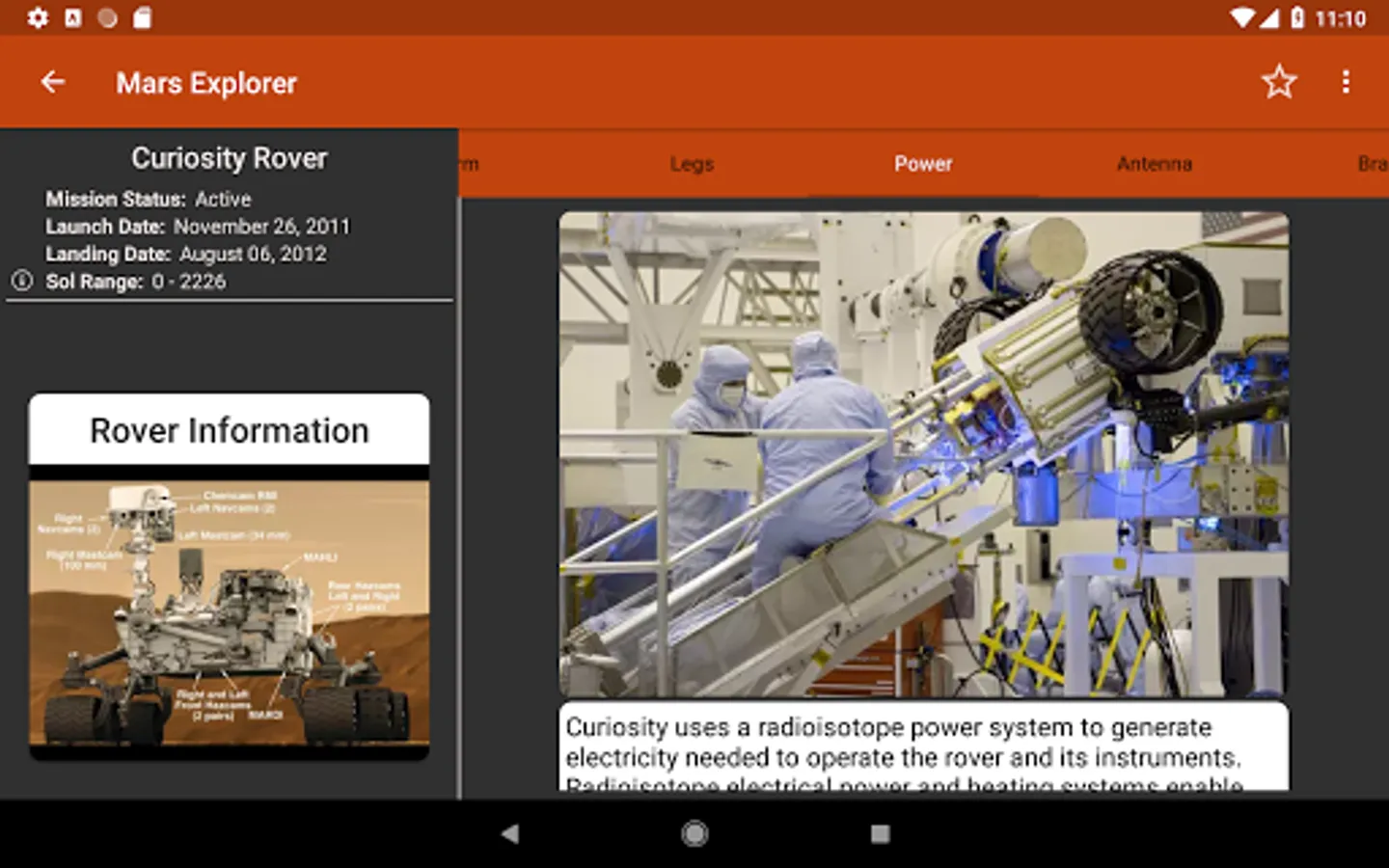Tap the Android home navigation button
The image size is (1389, 868).
694,833
